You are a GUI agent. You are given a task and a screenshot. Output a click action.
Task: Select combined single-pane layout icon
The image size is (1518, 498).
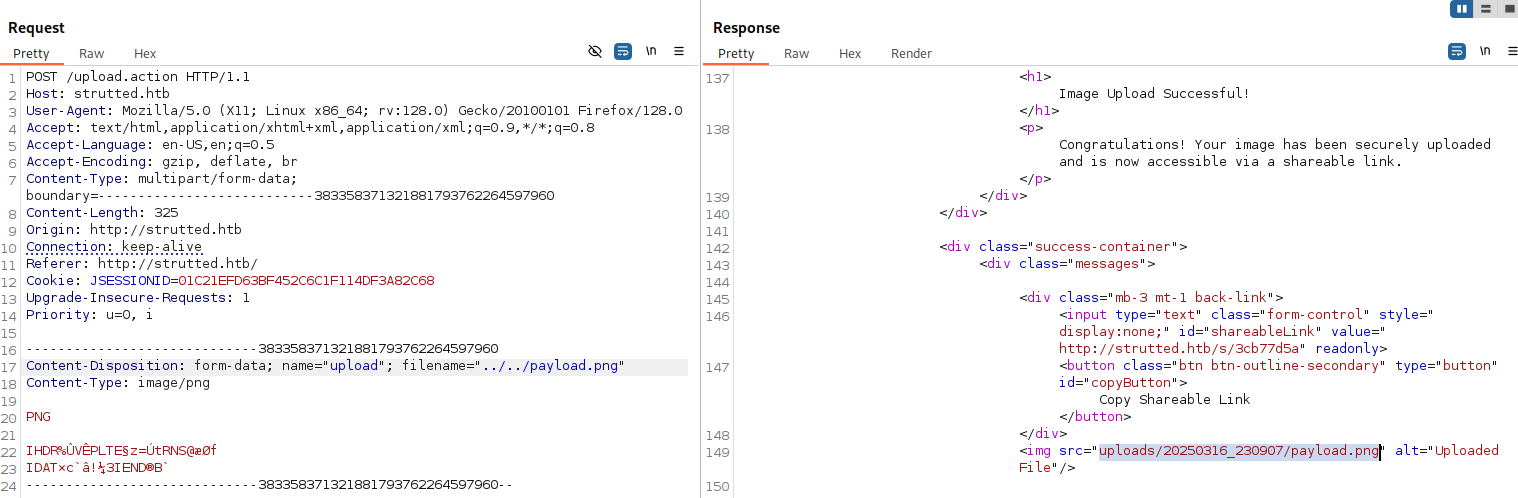click(1509, 9)
